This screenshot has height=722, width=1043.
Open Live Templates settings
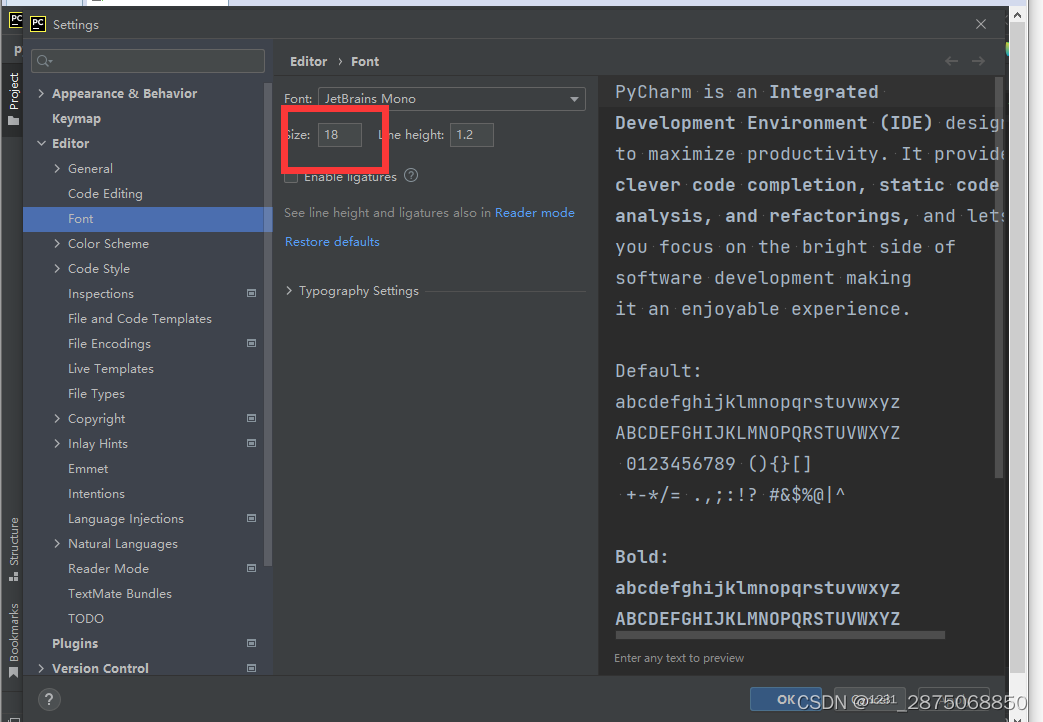[110, 369]
